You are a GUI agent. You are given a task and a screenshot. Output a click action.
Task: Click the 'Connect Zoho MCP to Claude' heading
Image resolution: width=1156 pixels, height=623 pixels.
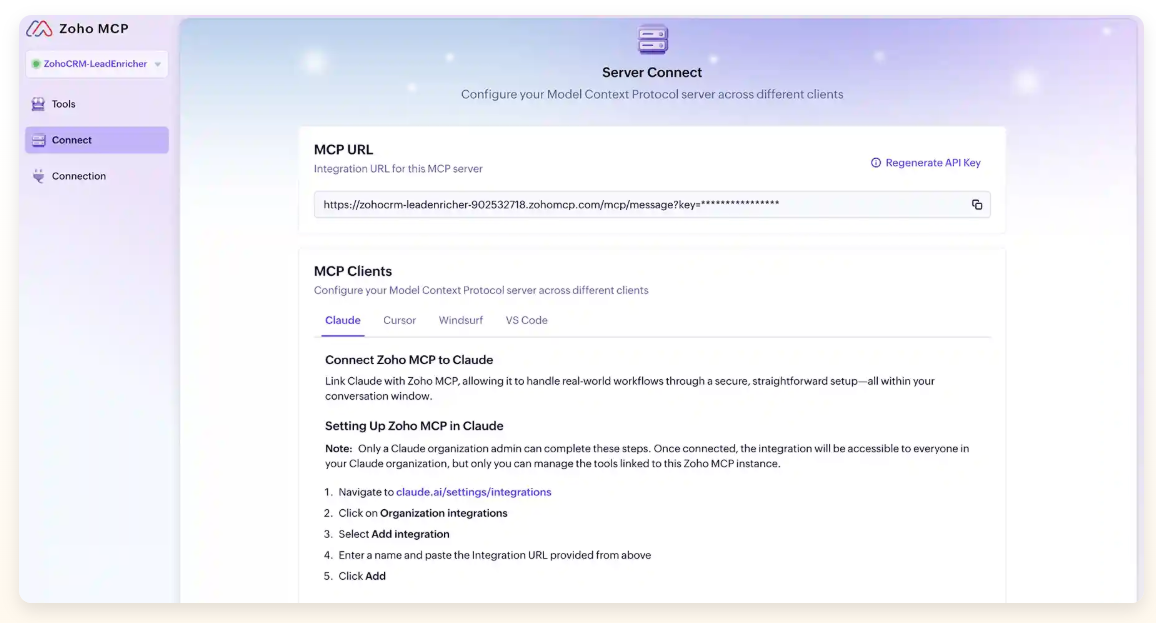tap(409, 360)
